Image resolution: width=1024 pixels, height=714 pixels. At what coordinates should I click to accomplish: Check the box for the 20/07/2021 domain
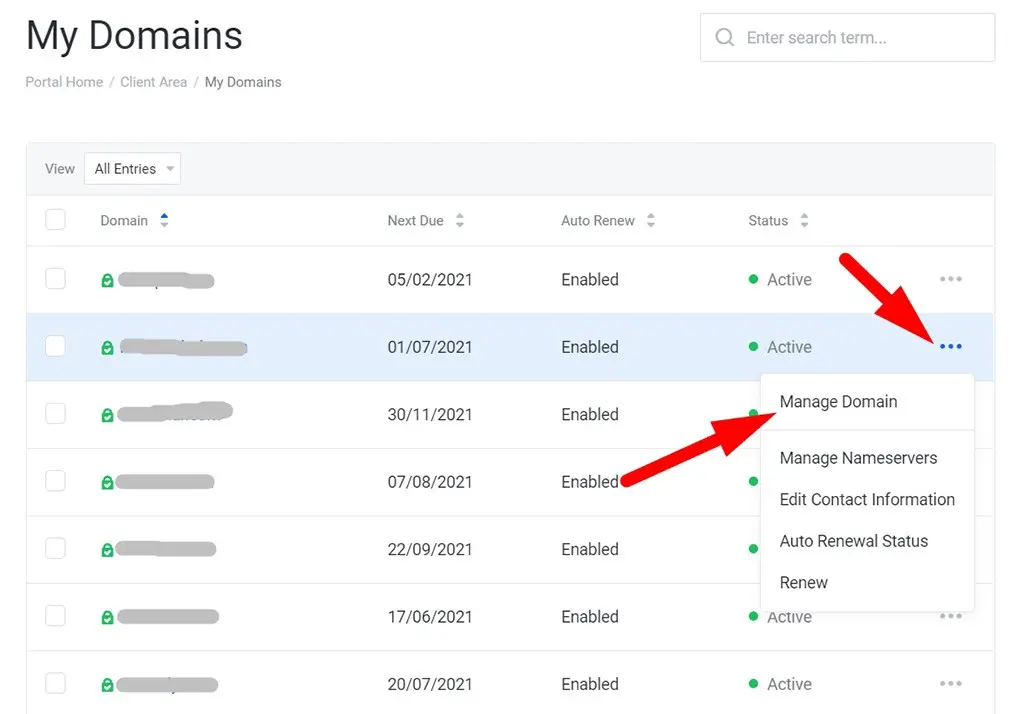pos(56,683)
